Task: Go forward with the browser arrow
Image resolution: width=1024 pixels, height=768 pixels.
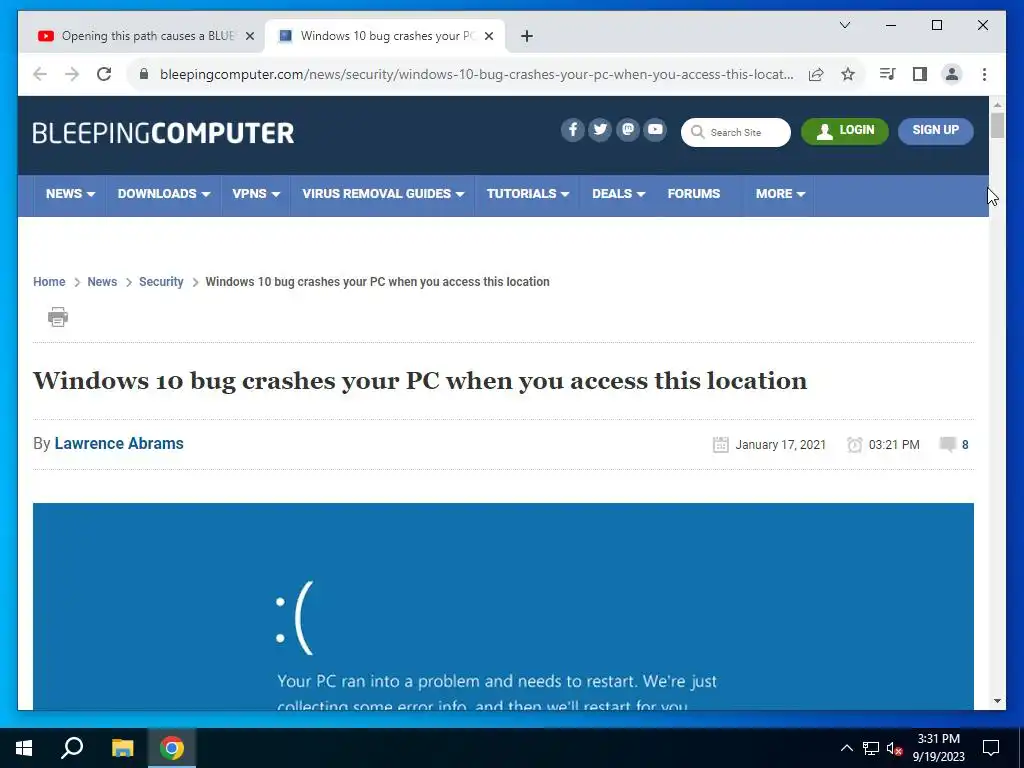Action: tap(72, 74)
